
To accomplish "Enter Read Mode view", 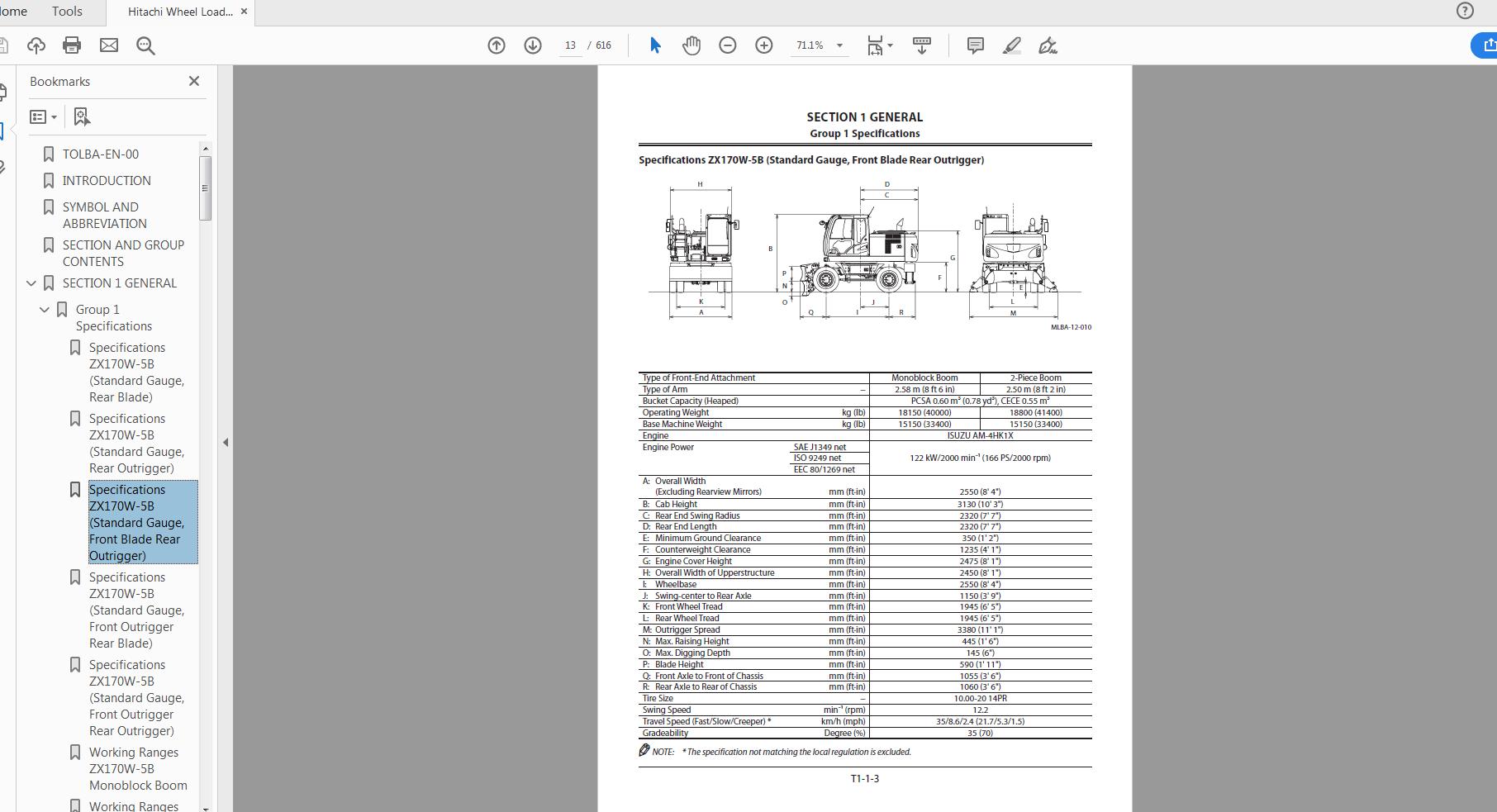I will 921,45.
